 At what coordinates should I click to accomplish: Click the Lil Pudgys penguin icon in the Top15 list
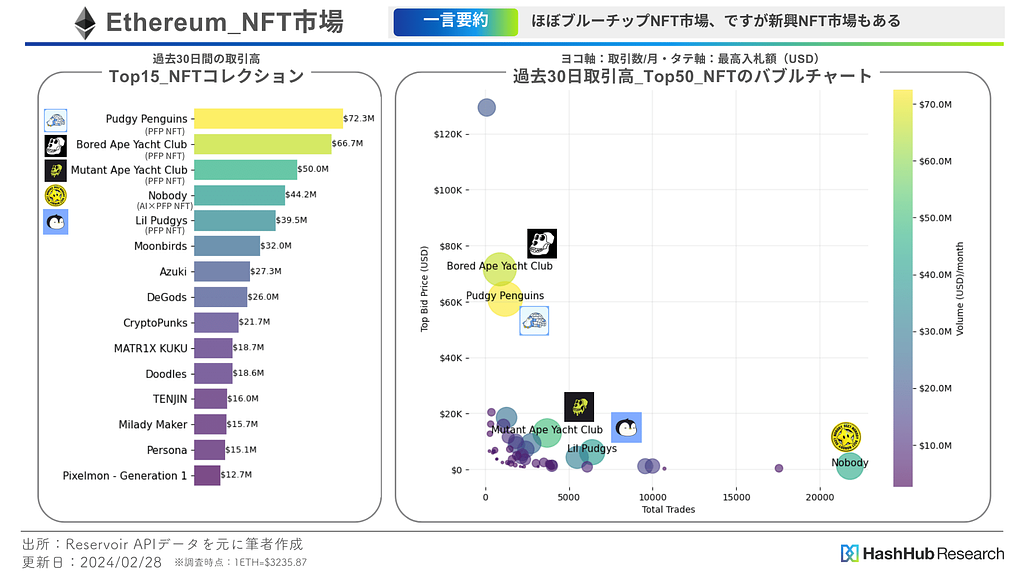click(x=56, y=222)
